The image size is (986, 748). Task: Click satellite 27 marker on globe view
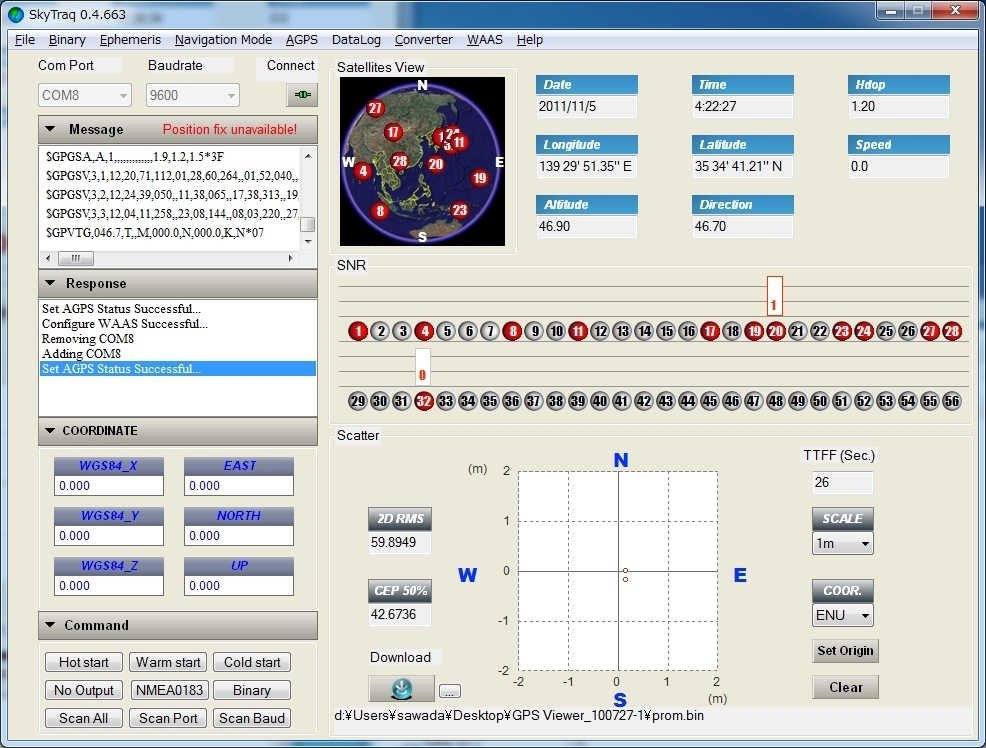[375, 108]
